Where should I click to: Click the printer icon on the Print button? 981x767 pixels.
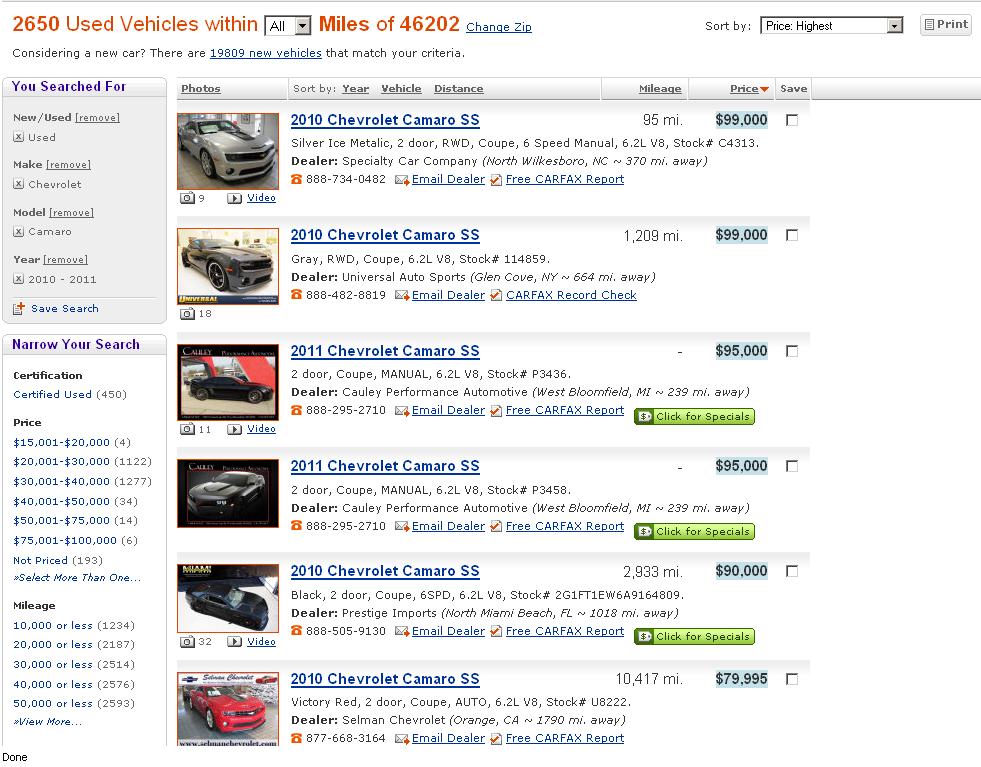pyautogui.click(x=929, y=24)
